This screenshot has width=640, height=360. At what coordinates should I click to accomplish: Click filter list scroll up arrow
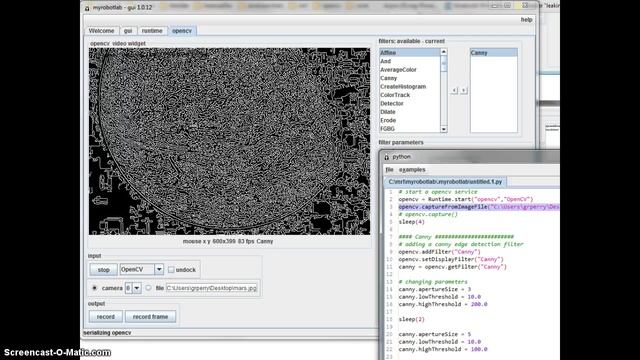click(x=444, y=52)
